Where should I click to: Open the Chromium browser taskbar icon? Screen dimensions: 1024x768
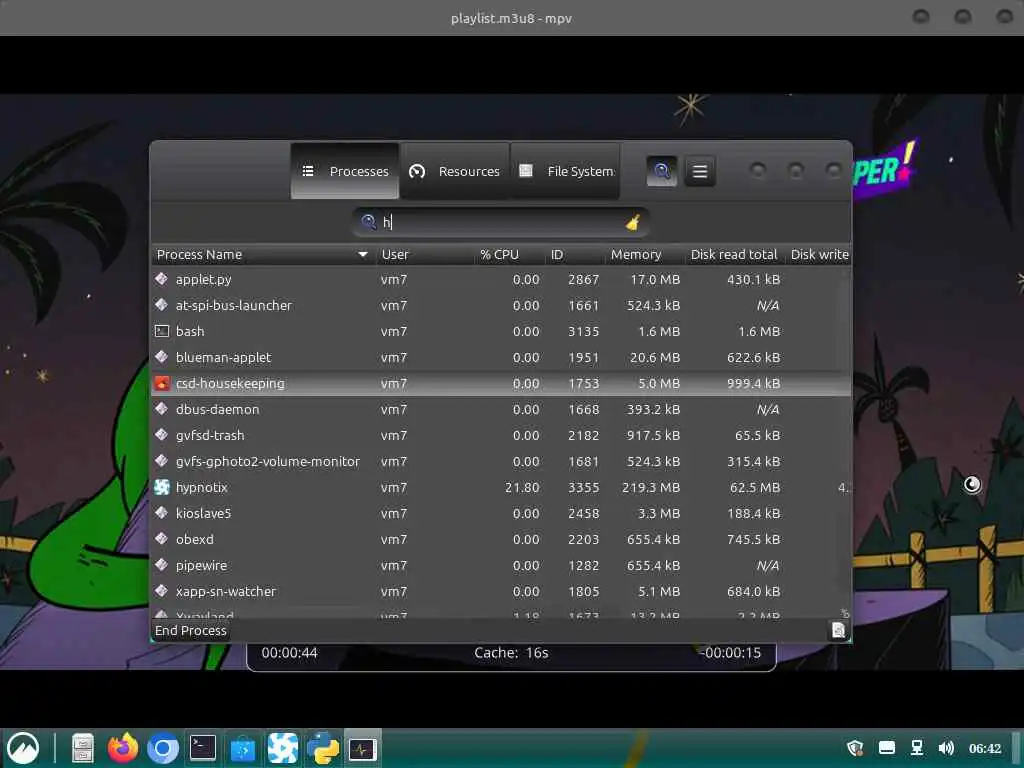163,748
